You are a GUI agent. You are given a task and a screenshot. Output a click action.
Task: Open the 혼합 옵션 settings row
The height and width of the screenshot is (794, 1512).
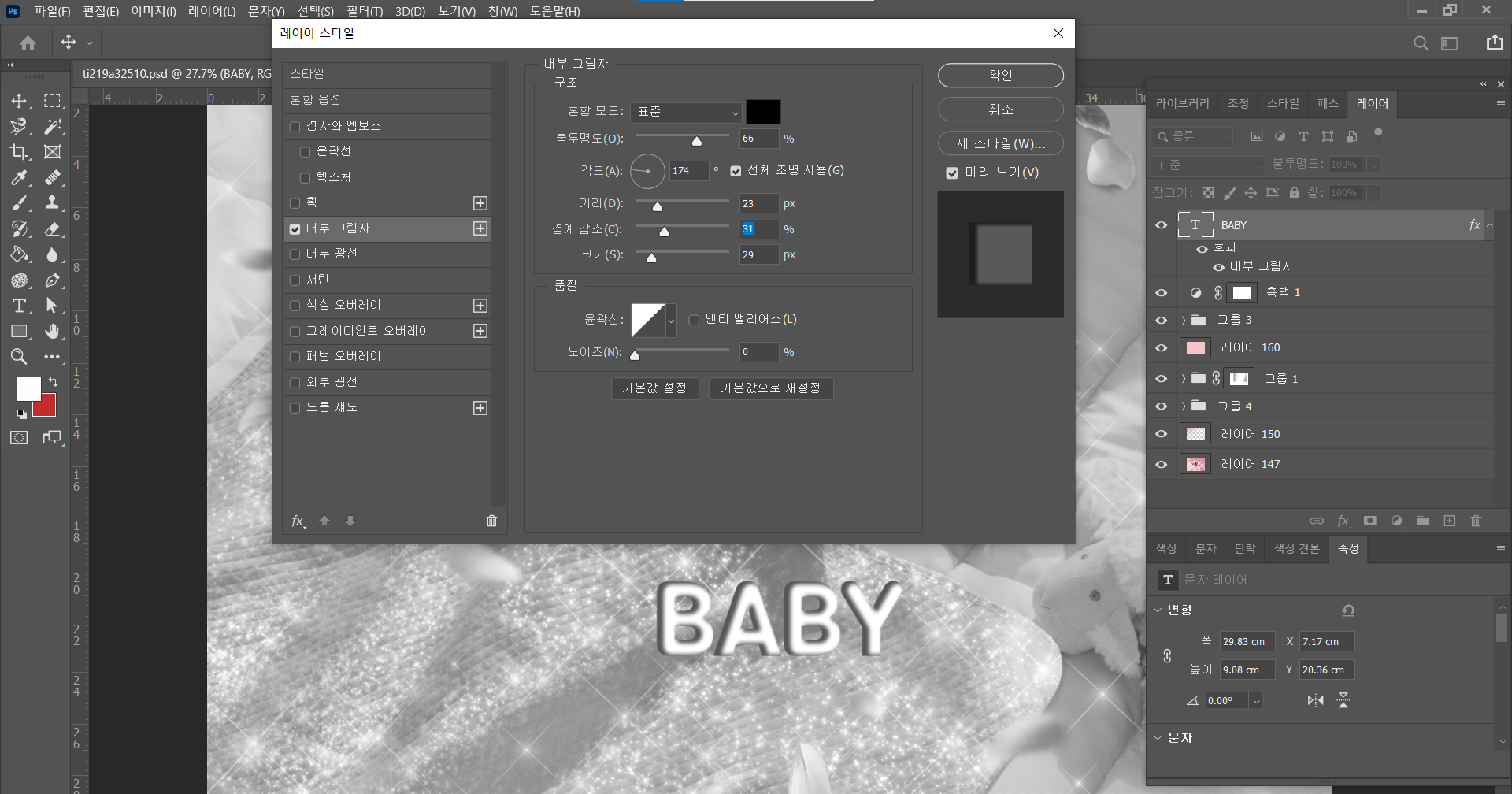tap(387, 100)
